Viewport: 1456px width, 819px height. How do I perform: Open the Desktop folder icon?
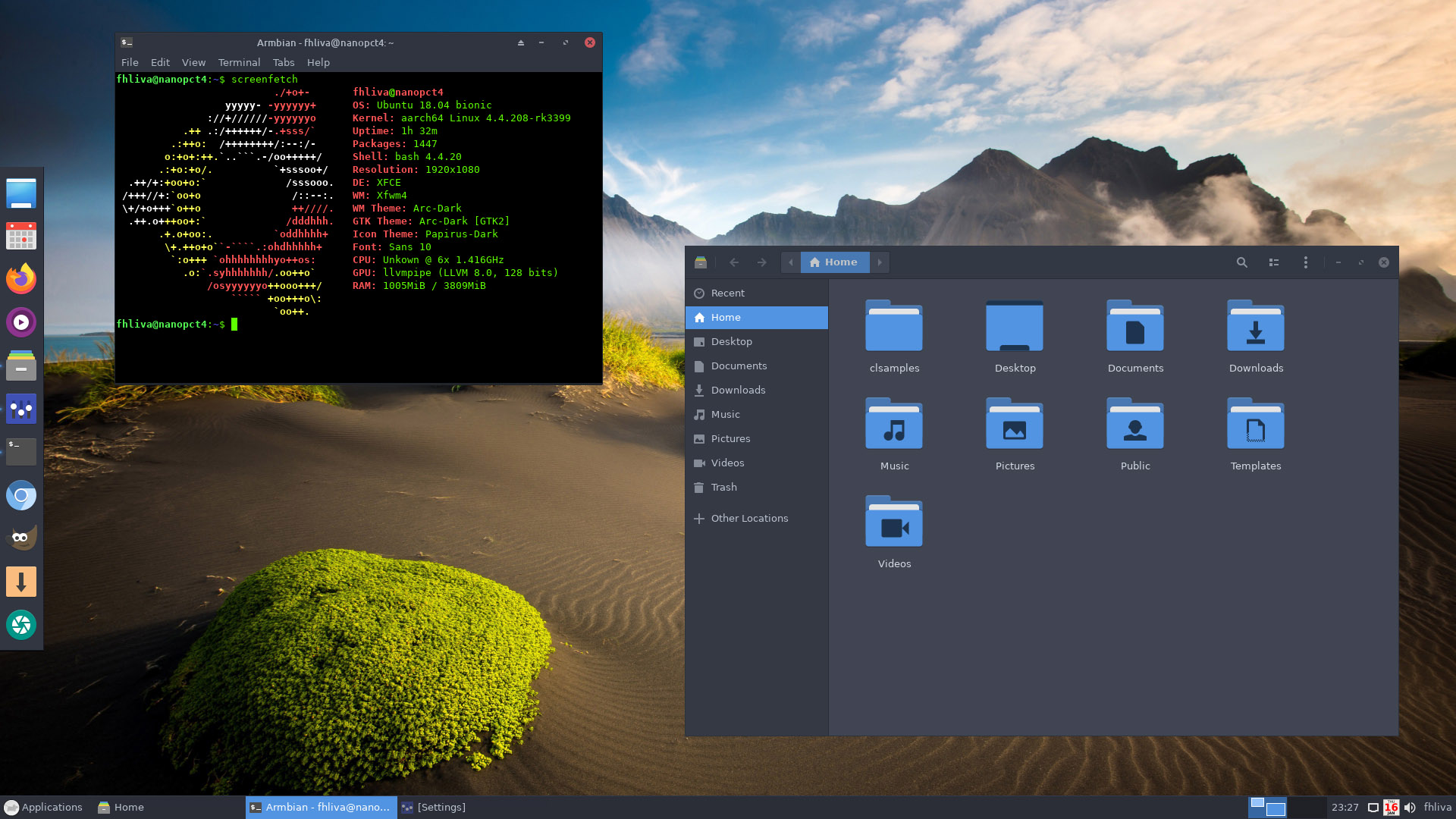(1015, 326)
